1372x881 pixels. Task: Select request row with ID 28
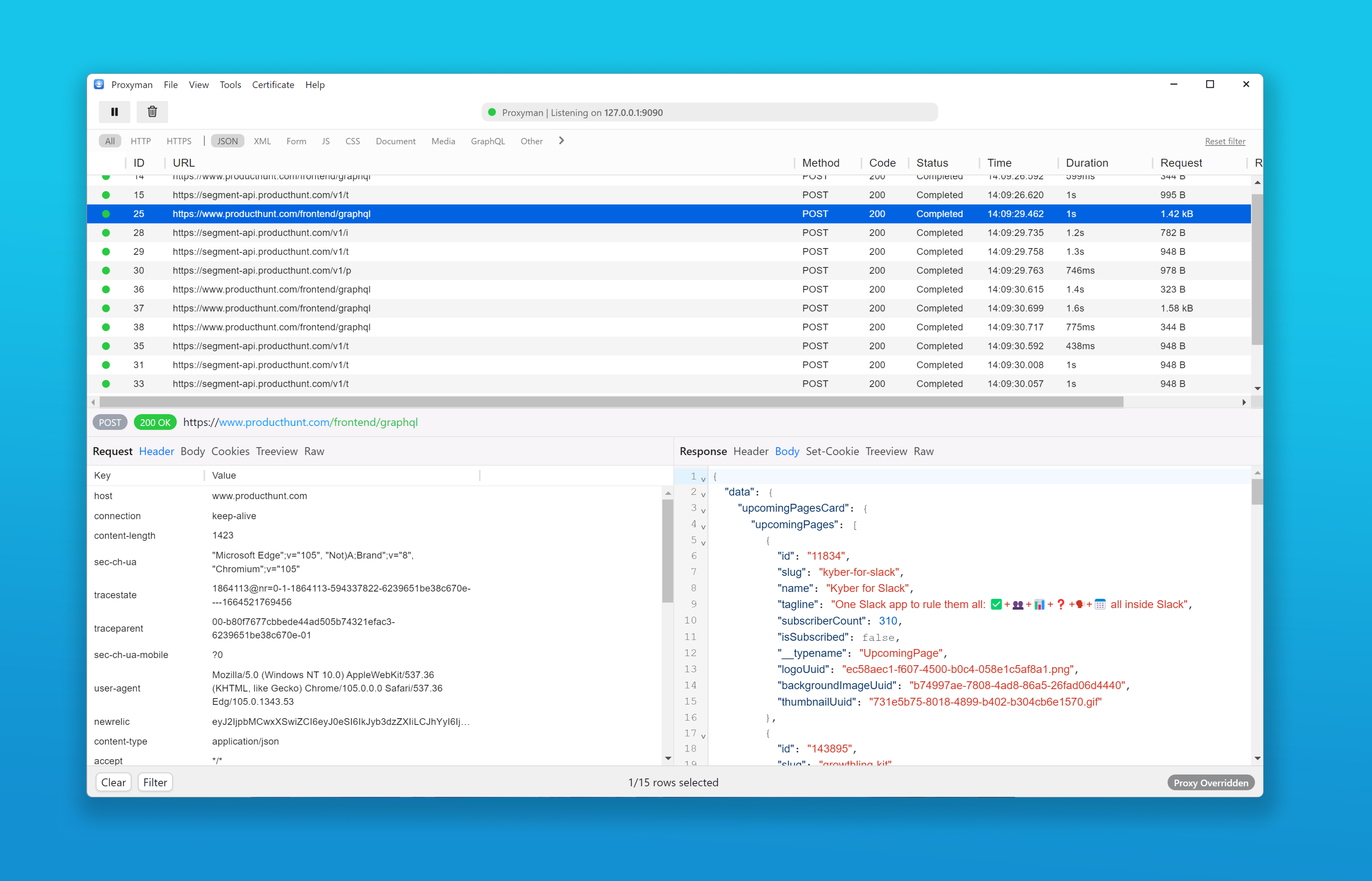point(668,233)
